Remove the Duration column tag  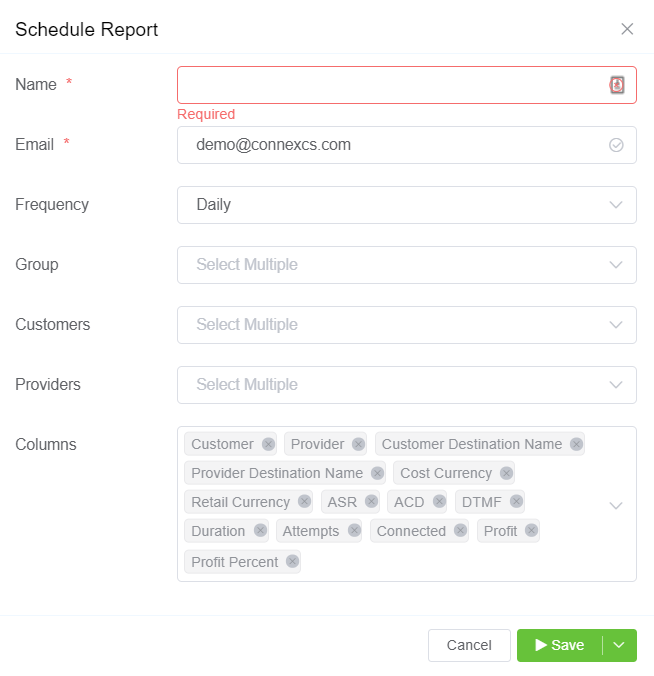click(260, 531)
